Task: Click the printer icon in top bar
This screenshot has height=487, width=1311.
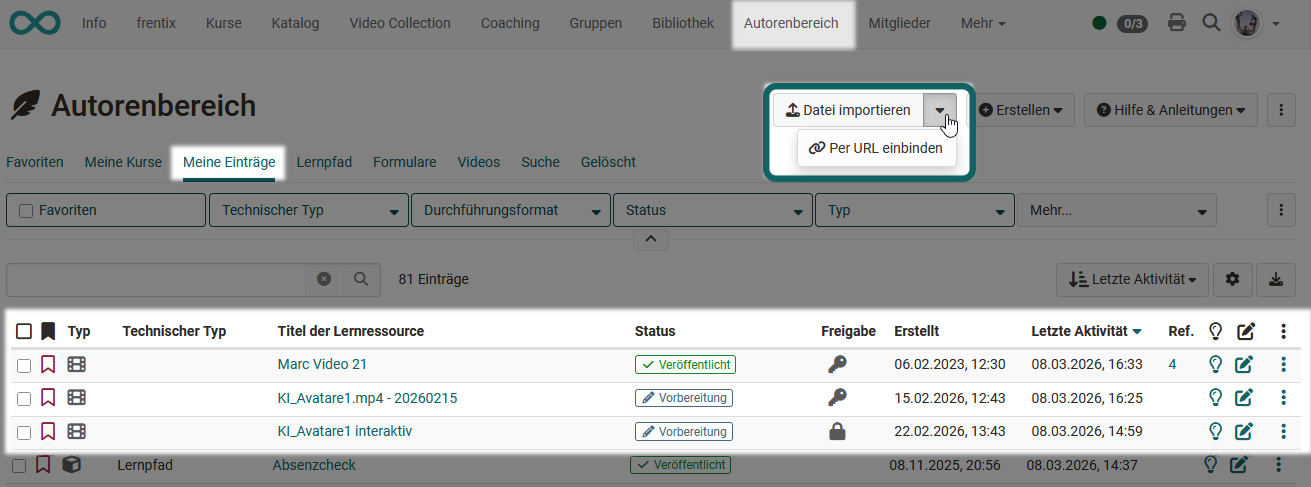Action: [x=1177, y=23]
